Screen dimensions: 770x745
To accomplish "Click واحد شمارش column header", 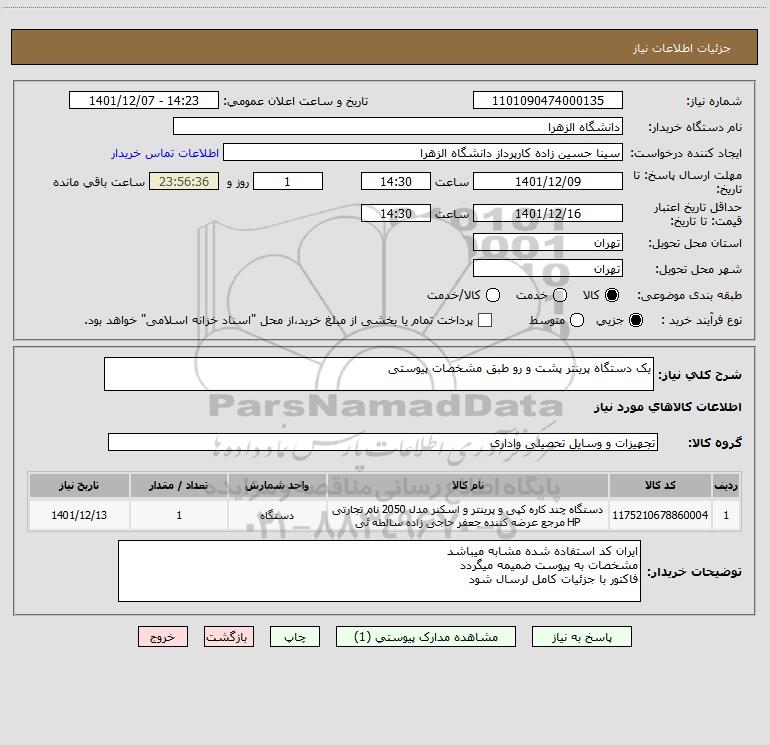I will pos(277,485).
